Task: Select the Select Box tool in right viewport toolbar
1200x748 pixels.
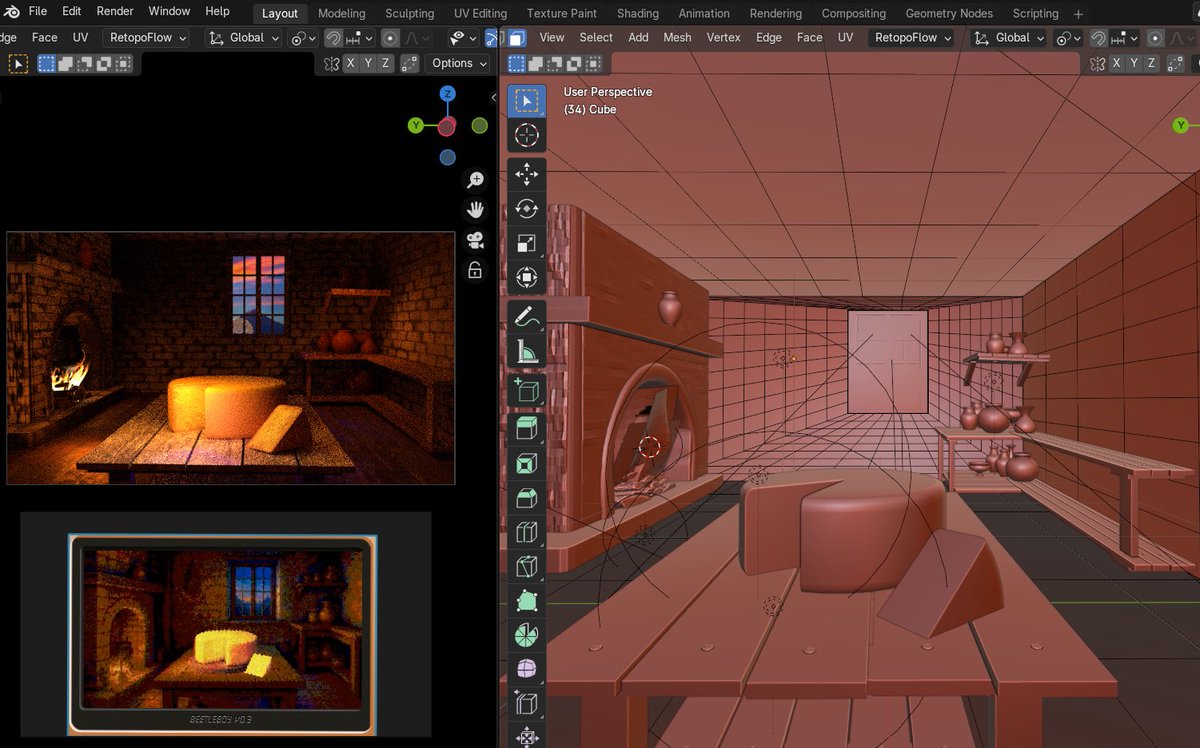Action: (x=527, y=101)
